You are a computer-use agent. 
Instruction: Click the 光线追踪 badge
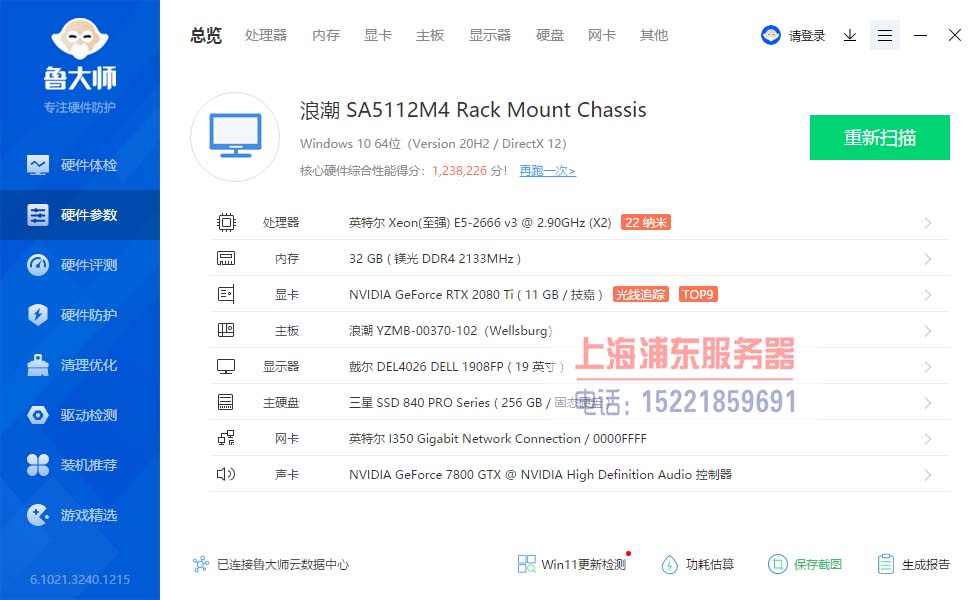(641, 294)
